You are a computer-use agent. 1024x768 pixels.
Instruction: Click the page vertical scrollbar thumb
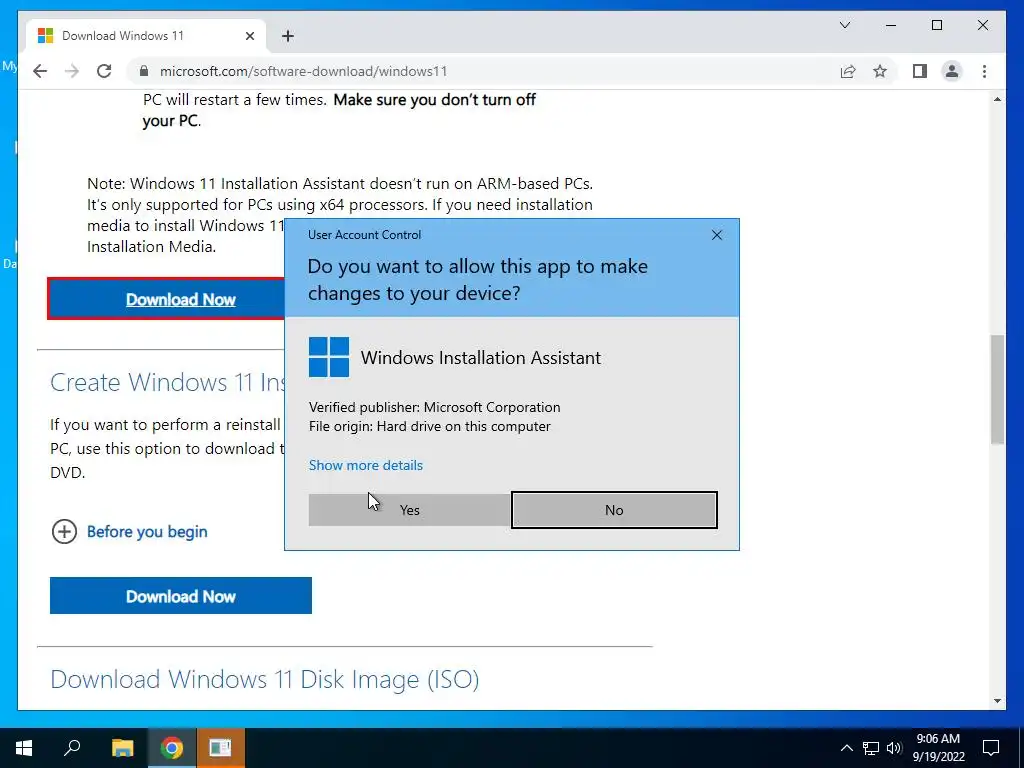tap(997, 390)
